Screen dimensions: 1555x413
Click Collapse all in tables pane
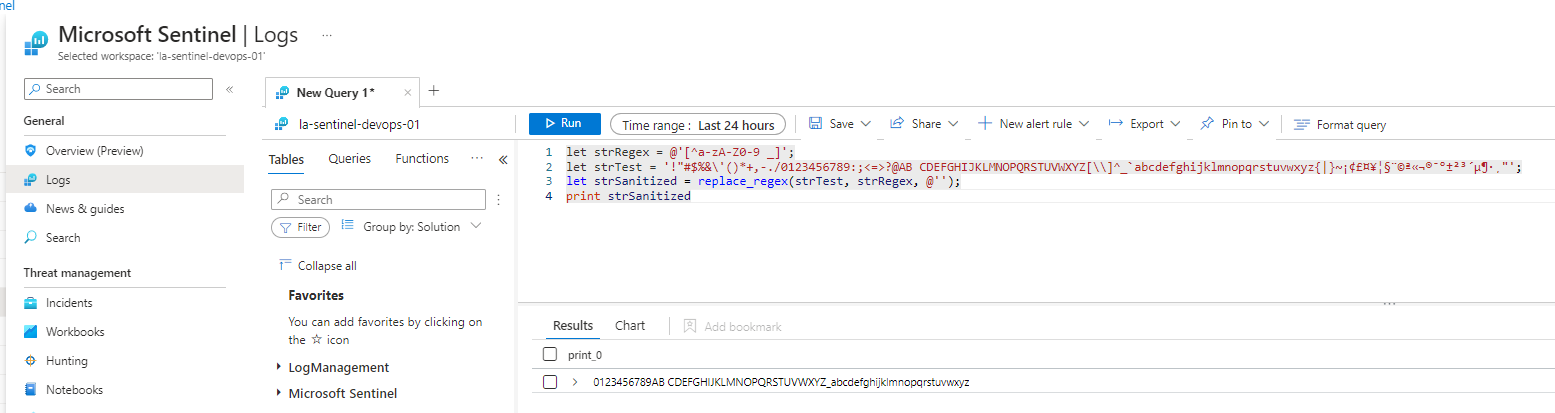pos(318,266)
